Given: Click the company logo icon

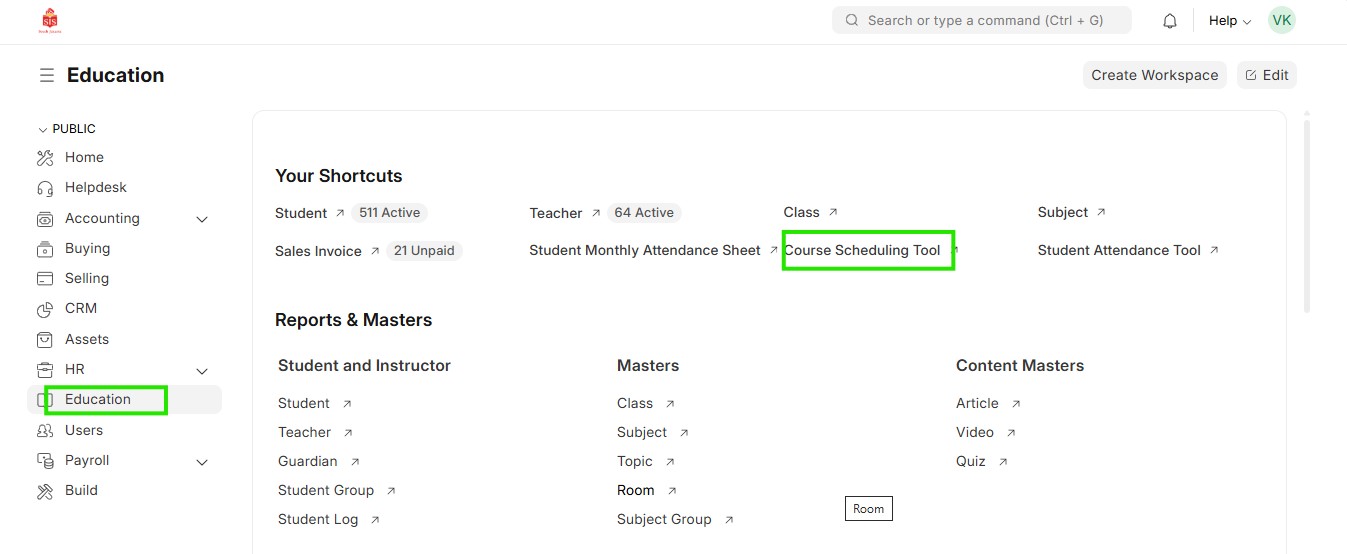Looking at the screenshot, I should pyautogui.click(x=49, y=21).
